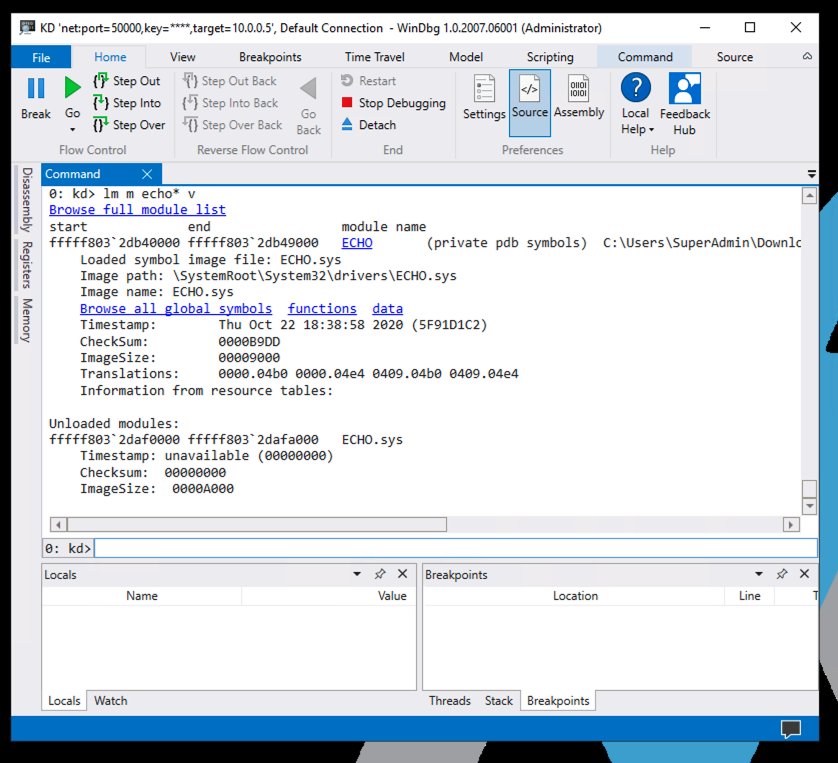
Task: Toggle Source mode preference
Action: [x=529, y=89]
